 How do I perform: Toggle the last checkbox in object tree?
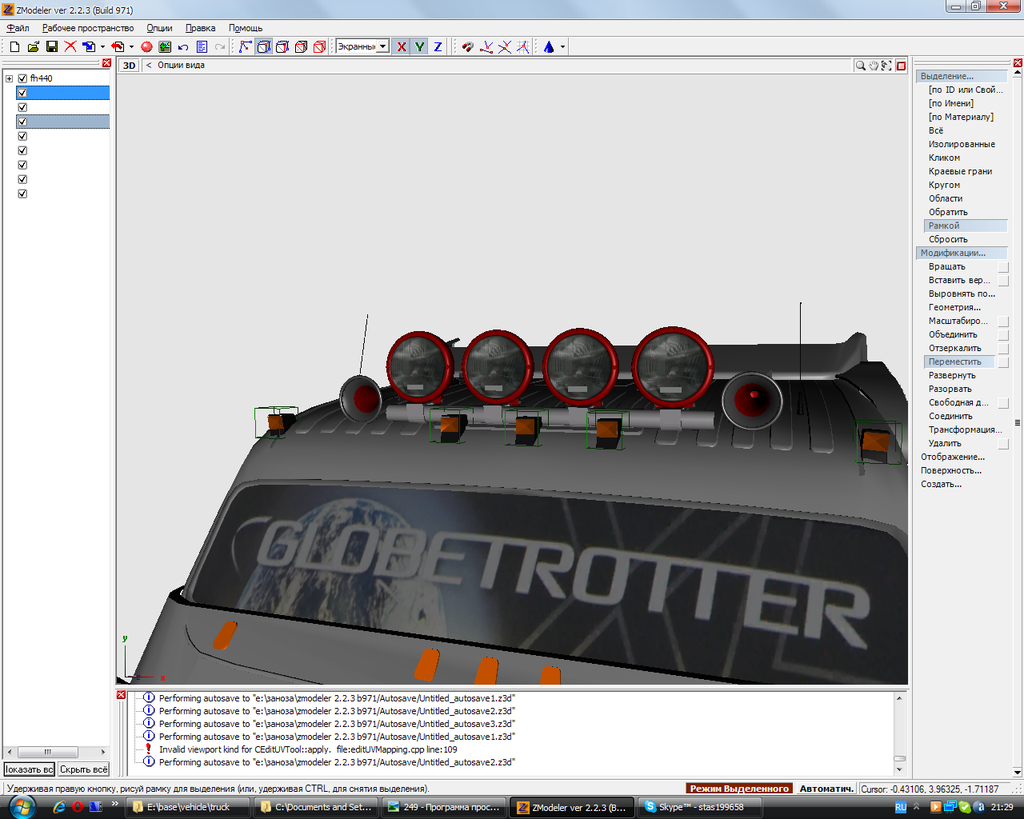[22, 194]
